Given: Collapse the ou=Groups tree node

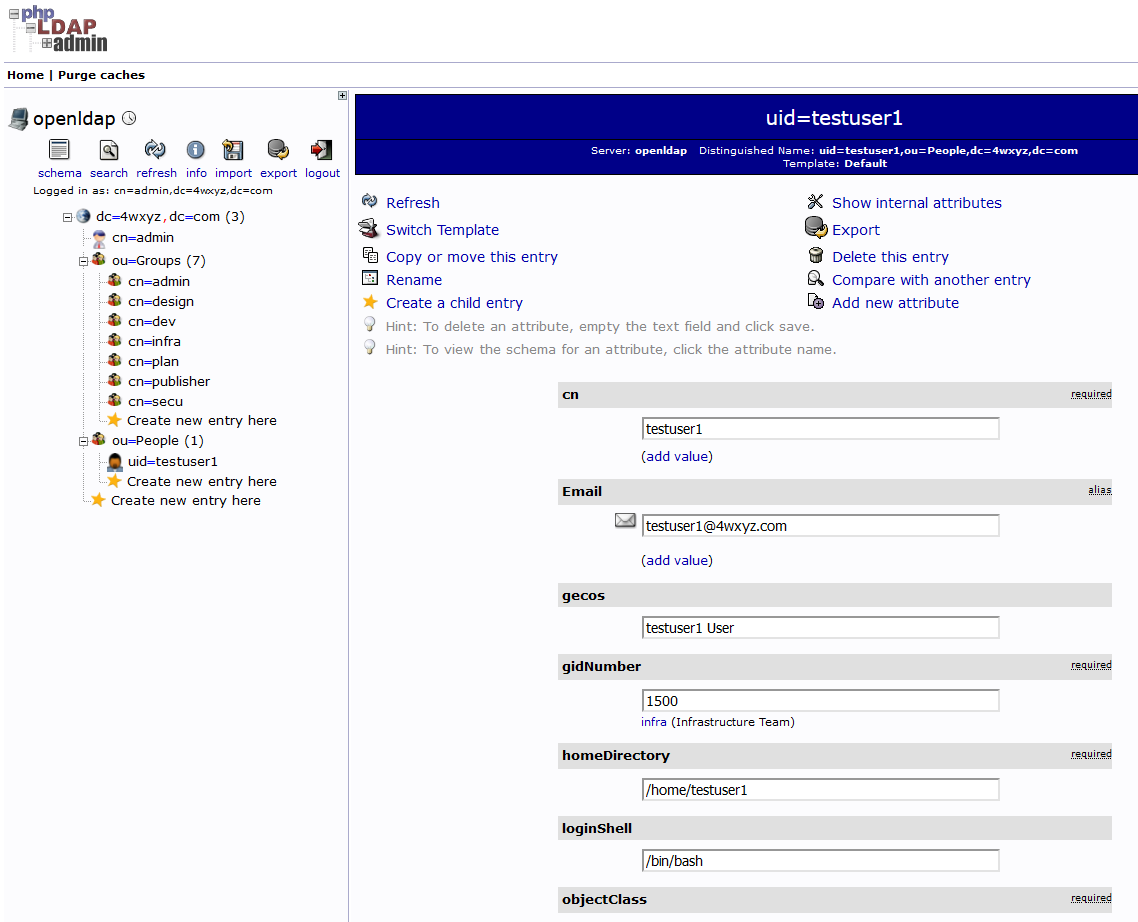Looking at the screenshot, I should [83, 261].
